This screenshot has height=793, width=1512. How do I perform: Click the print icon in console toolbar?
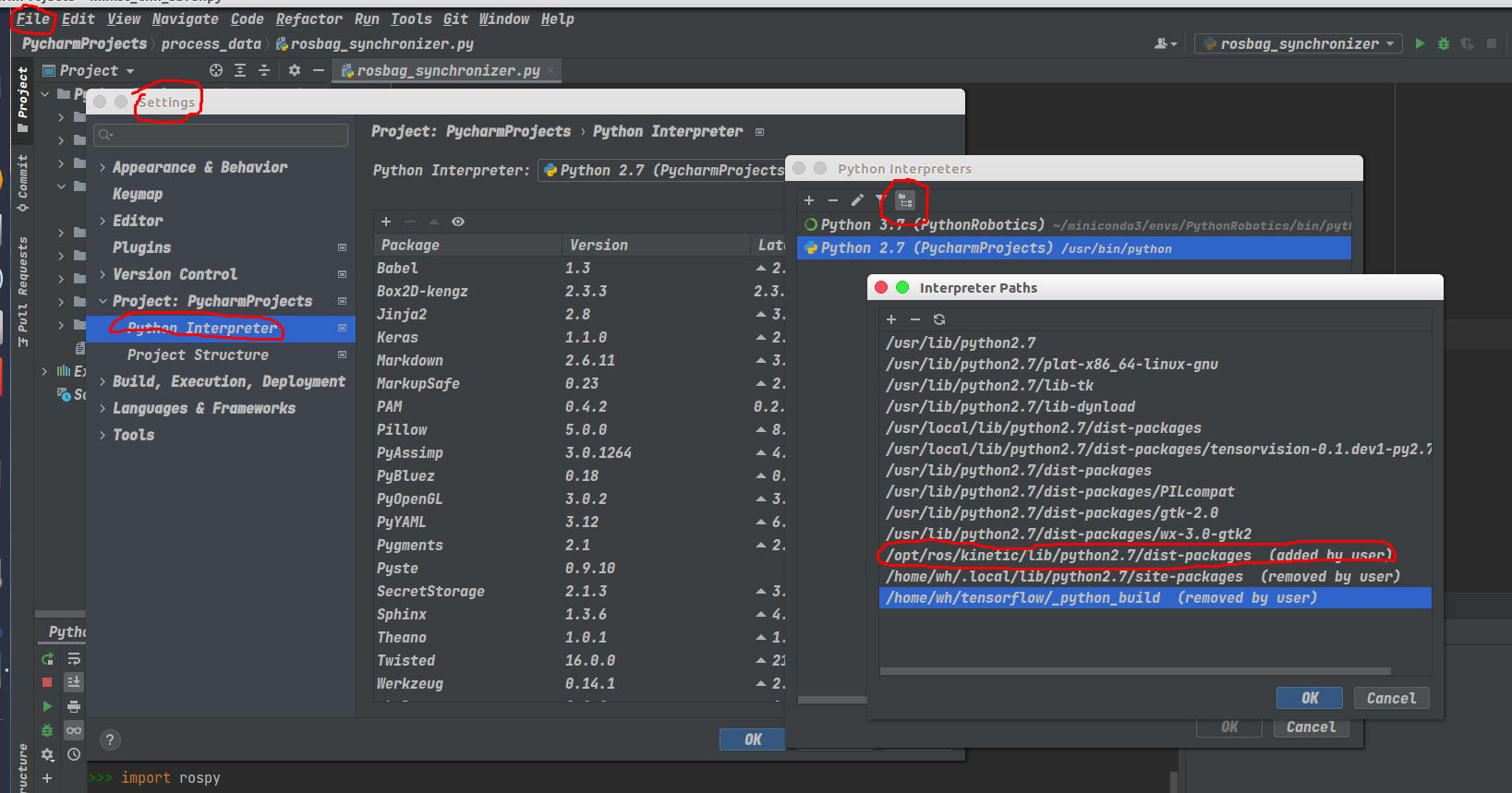[x=74, y=706]
